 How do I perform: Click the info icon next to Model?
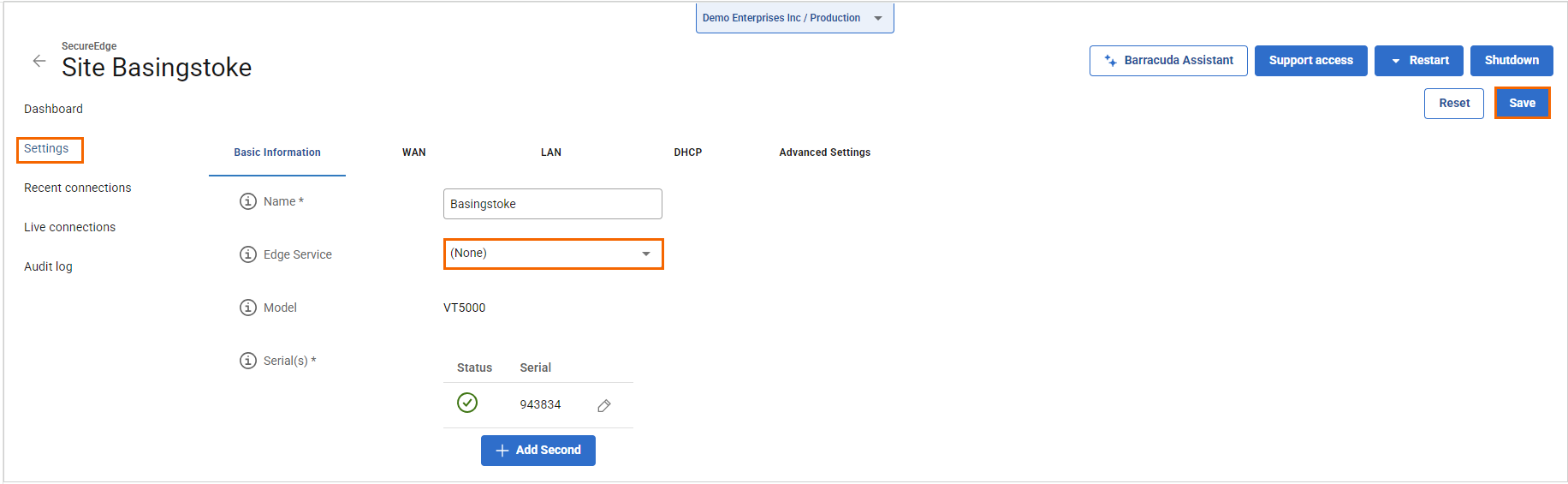click(x=248, y=308)
